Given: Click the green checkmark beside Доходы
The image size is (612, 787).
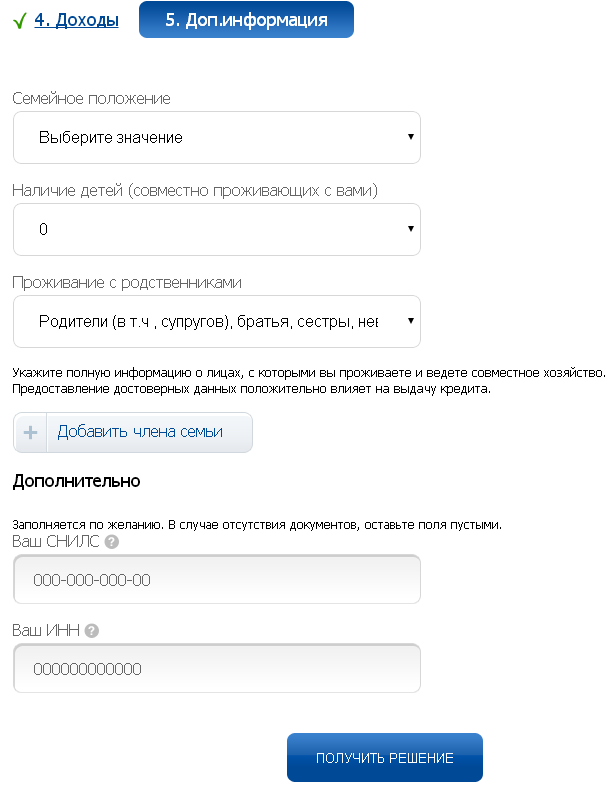Looking at the screenshot, I should click(x=19, y=20).
